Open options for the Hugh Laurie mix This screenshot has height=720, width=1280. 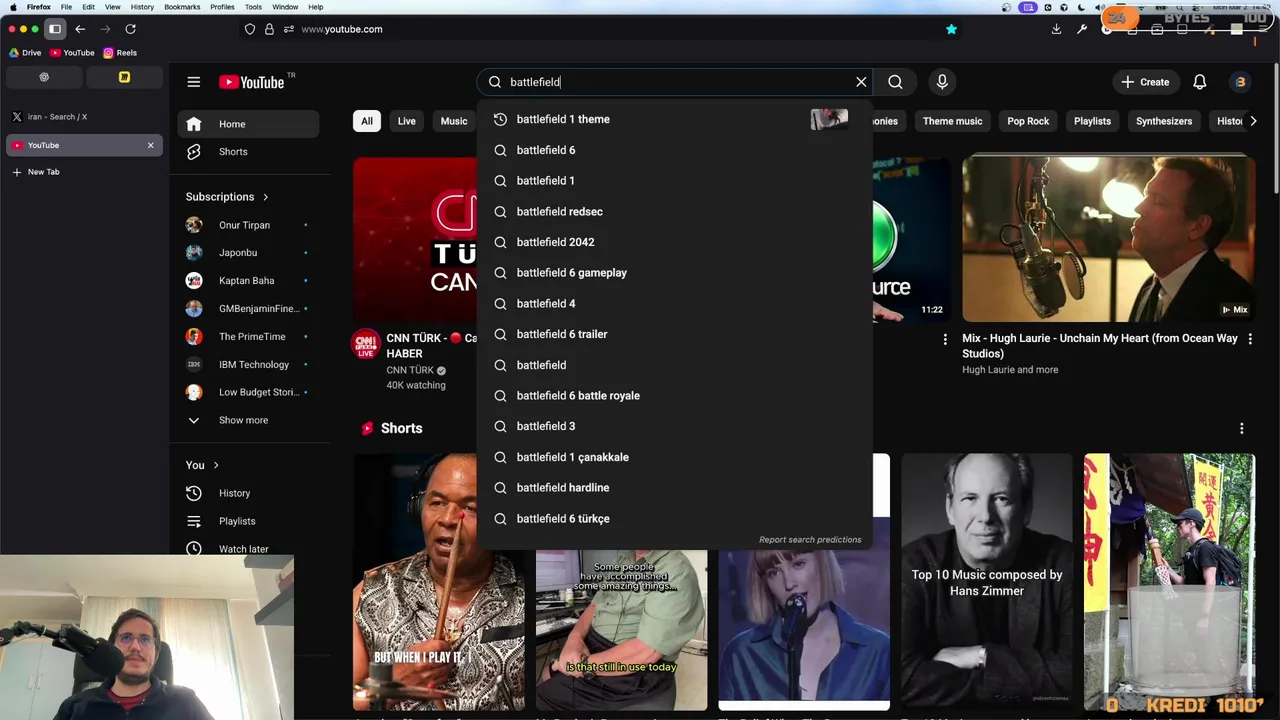(1249, 340)
